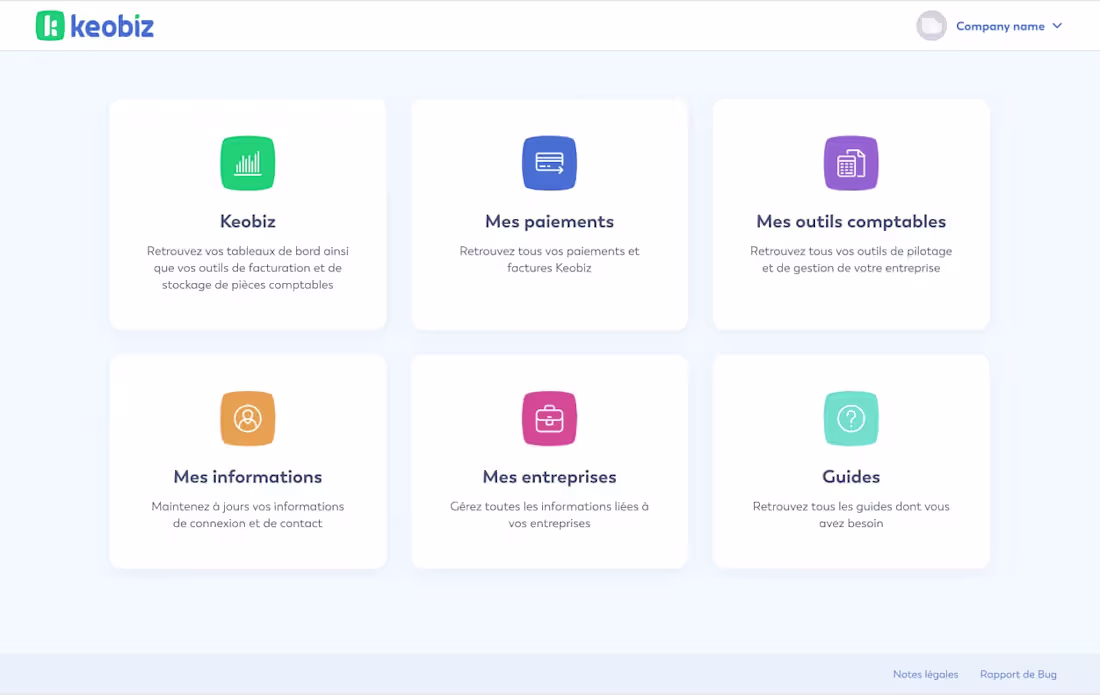Select the green bar chart Keobiz icon

[247, 163]
